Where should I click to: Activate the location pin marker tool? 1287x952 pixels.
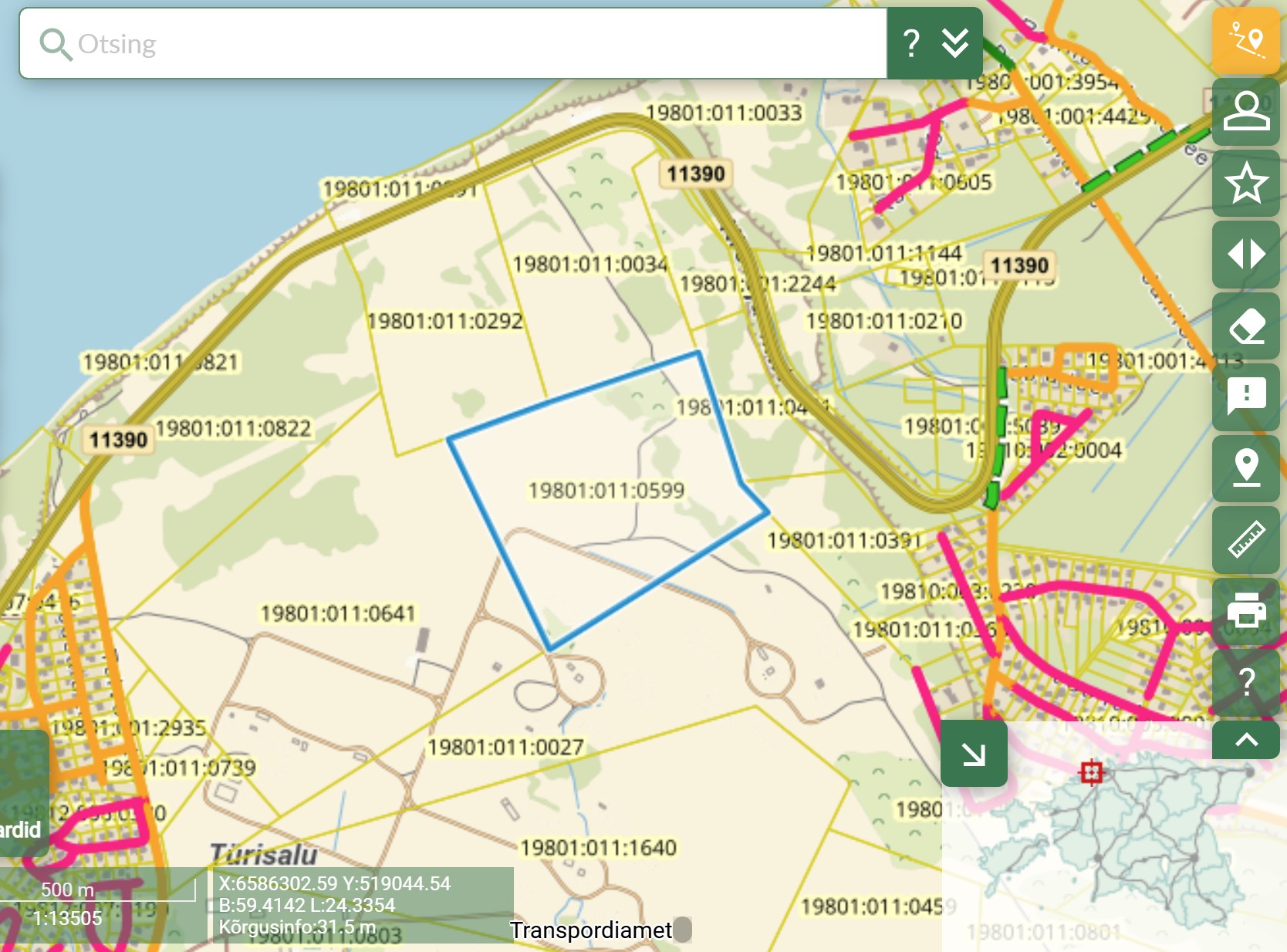click(1246, 468)
